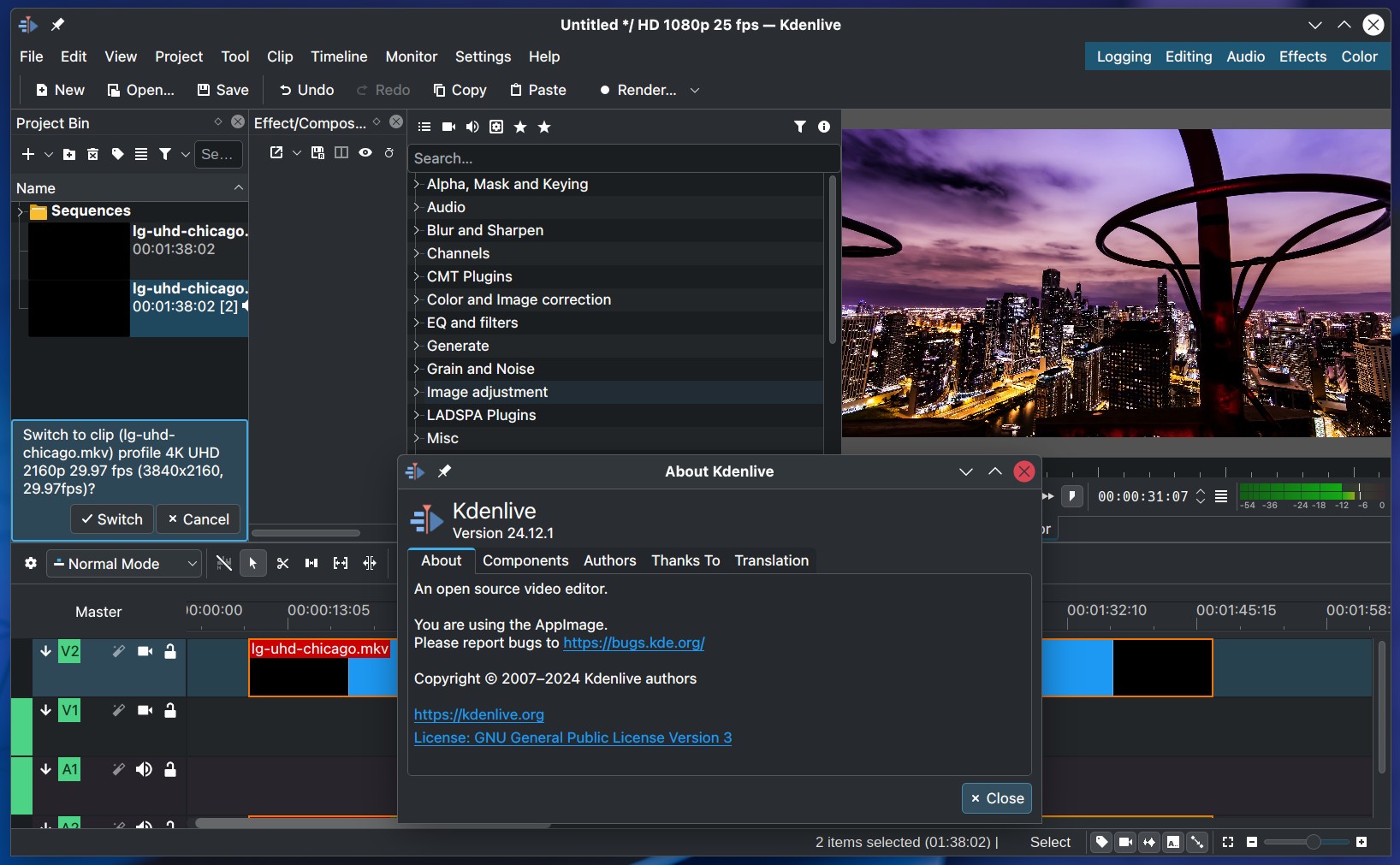Image resolution: width=1400 pixels, height=865 pixels.
Task: Click the effects info icon
Action: click(824, 127)
